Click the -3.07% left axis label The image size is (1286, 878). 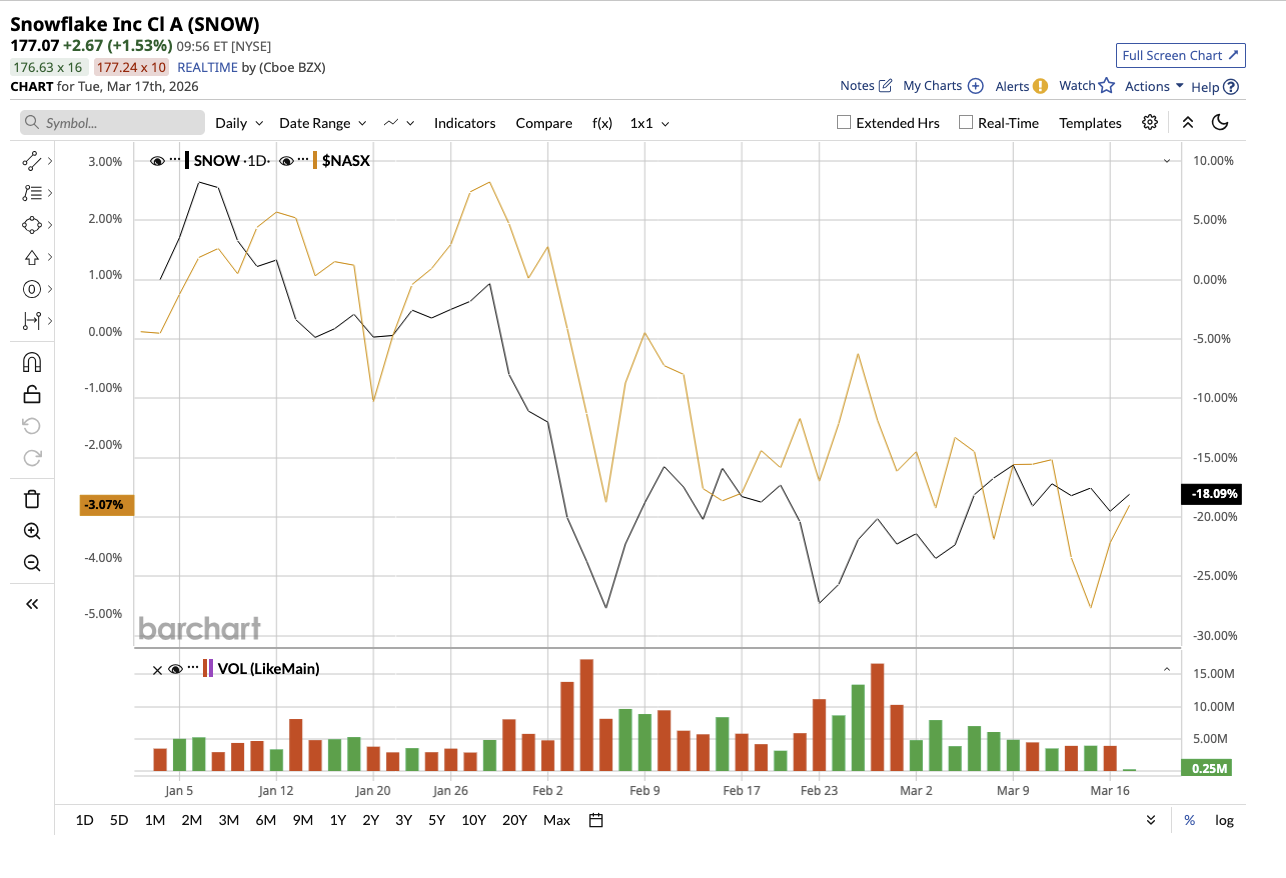(106, 505)
